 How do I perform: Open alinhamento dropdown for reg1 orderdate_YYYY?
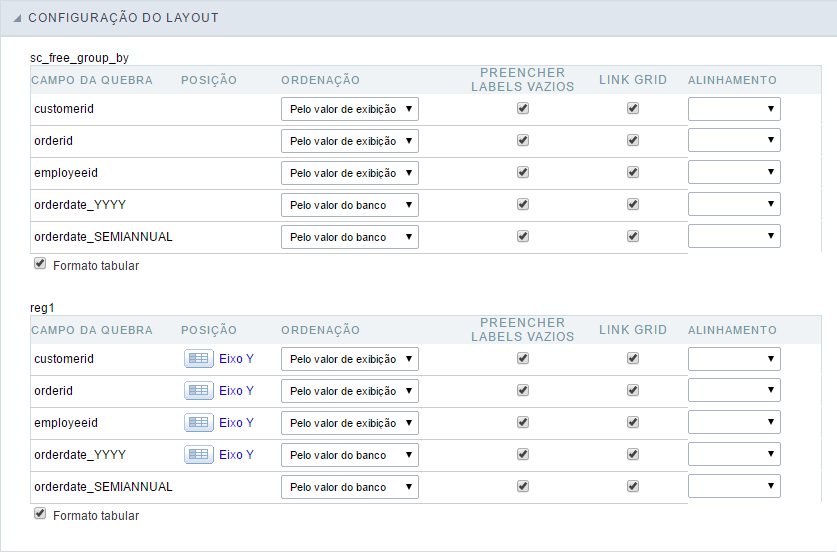[734, 454]
